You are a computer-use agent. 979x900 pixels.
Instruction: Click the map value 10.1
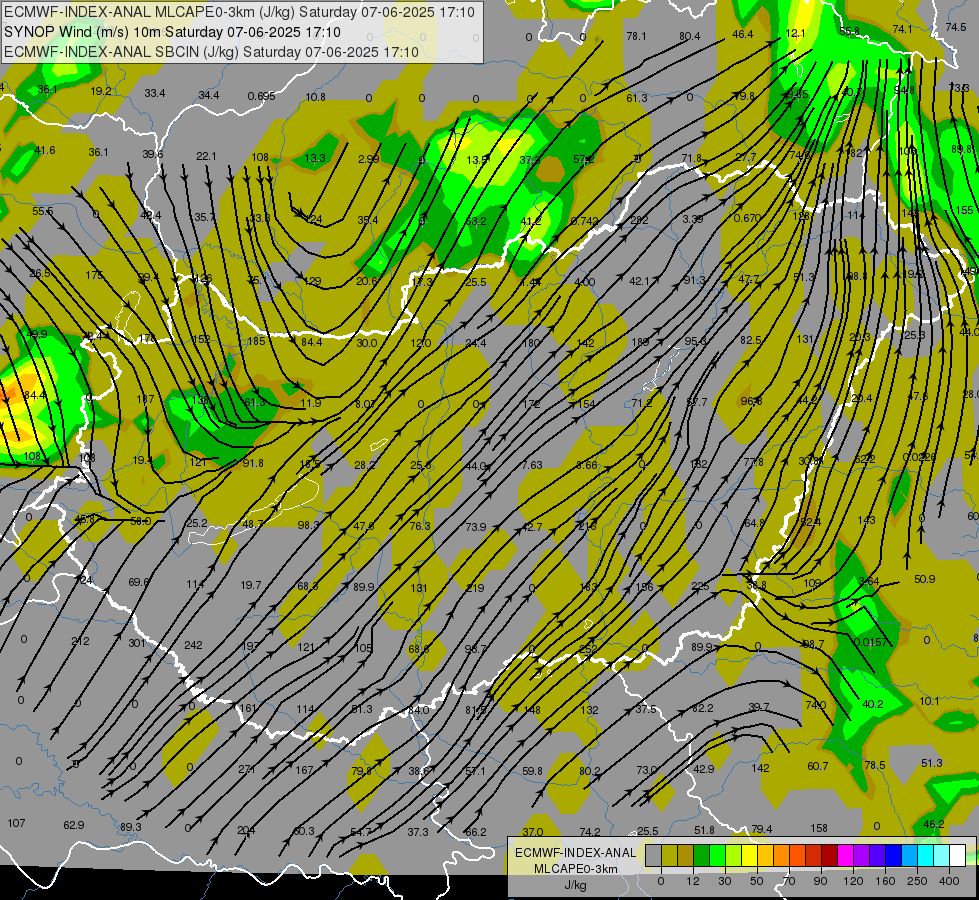[x=929, y=701]
